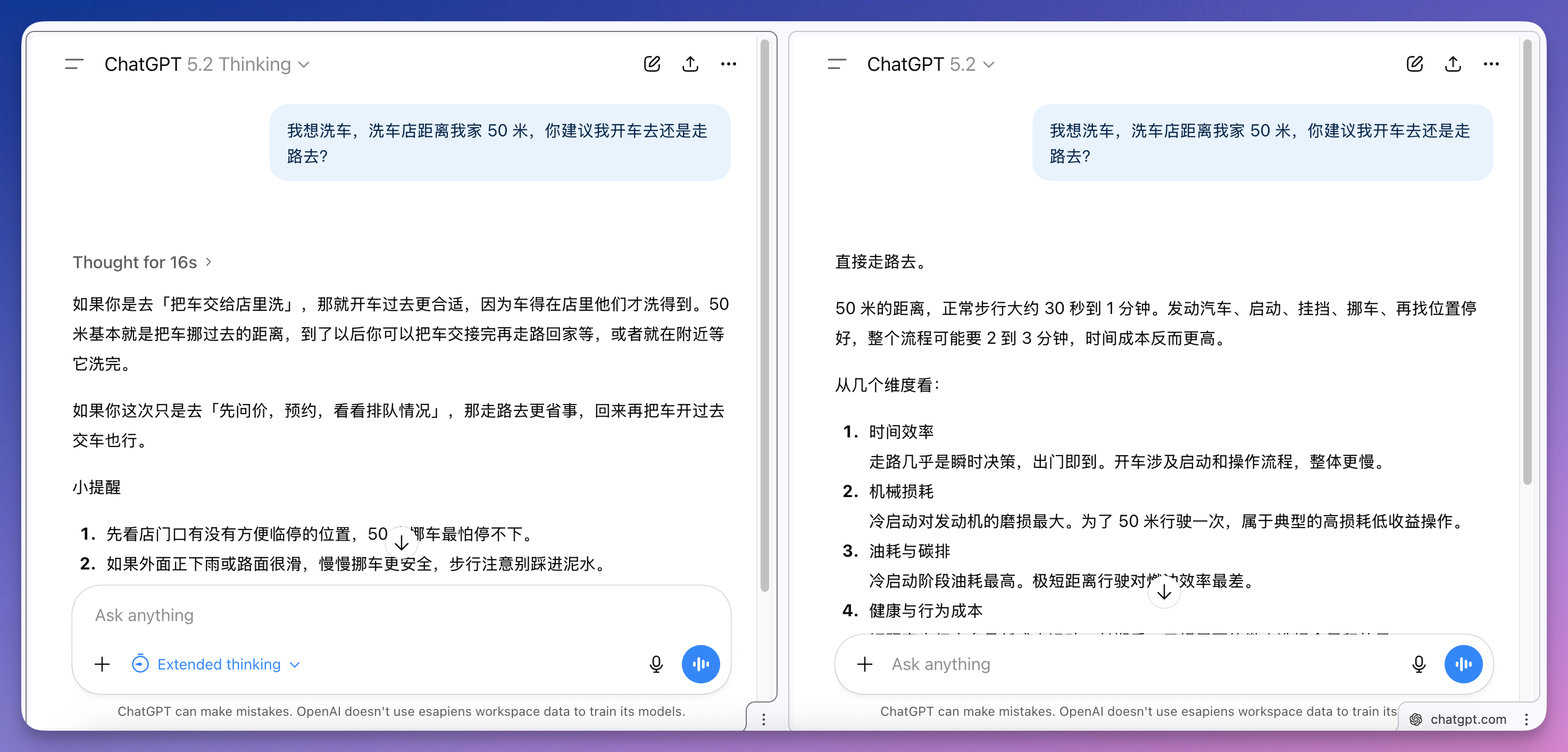Start a new chat in the right pane
Image resolution: width=1568 pixels, height=752 pixels.
tap(1415, 64)
